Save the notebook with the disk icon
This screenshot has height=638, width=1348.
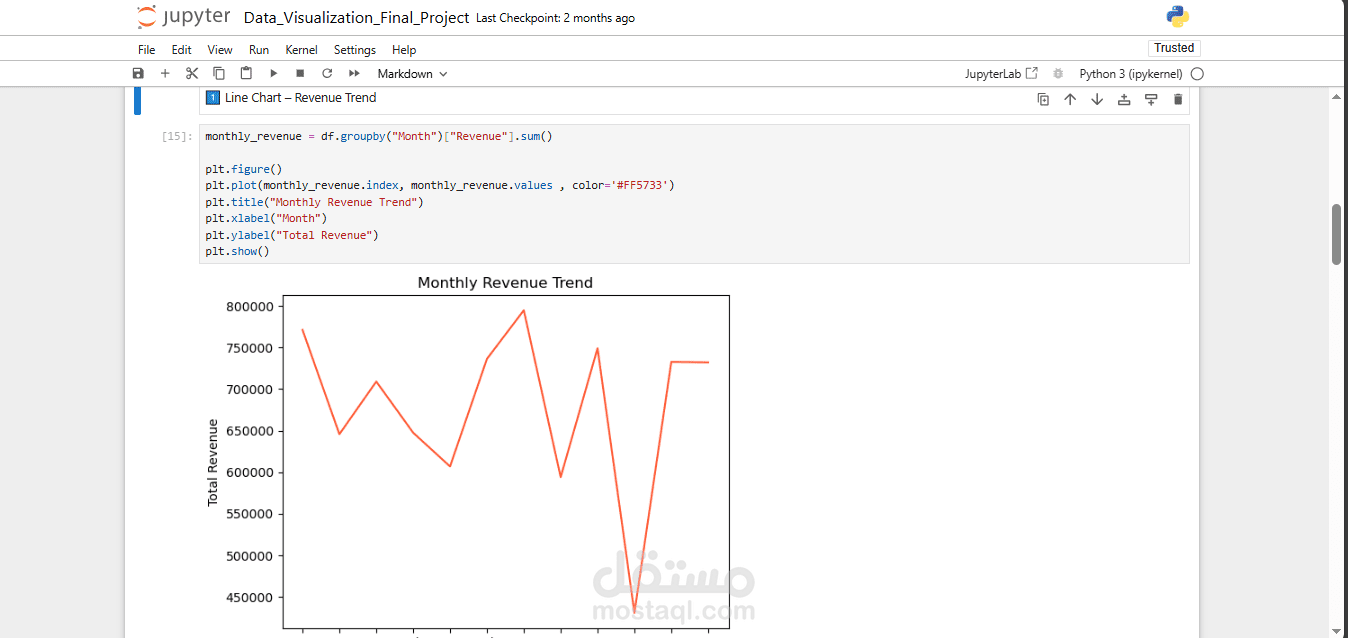tap(138, 73)
